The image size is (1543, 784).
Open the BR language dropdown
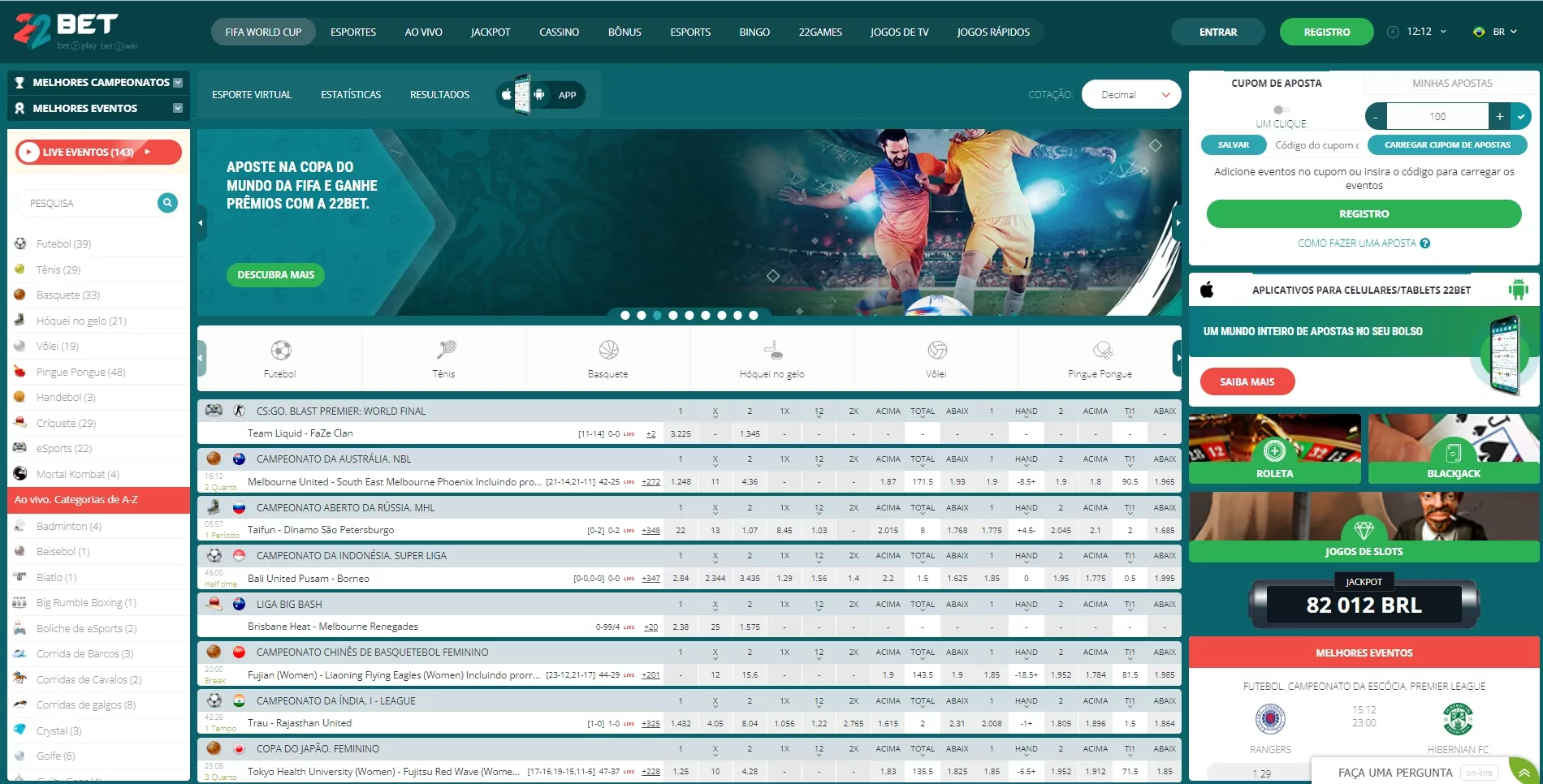point(1505,32)
